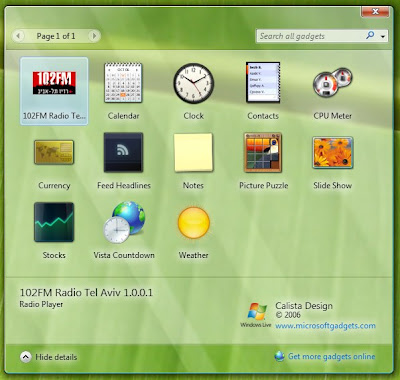Pick the yellow Notes gadget icon
The width and height of the screenshot is (400, 380).
[x=193, y=152]
